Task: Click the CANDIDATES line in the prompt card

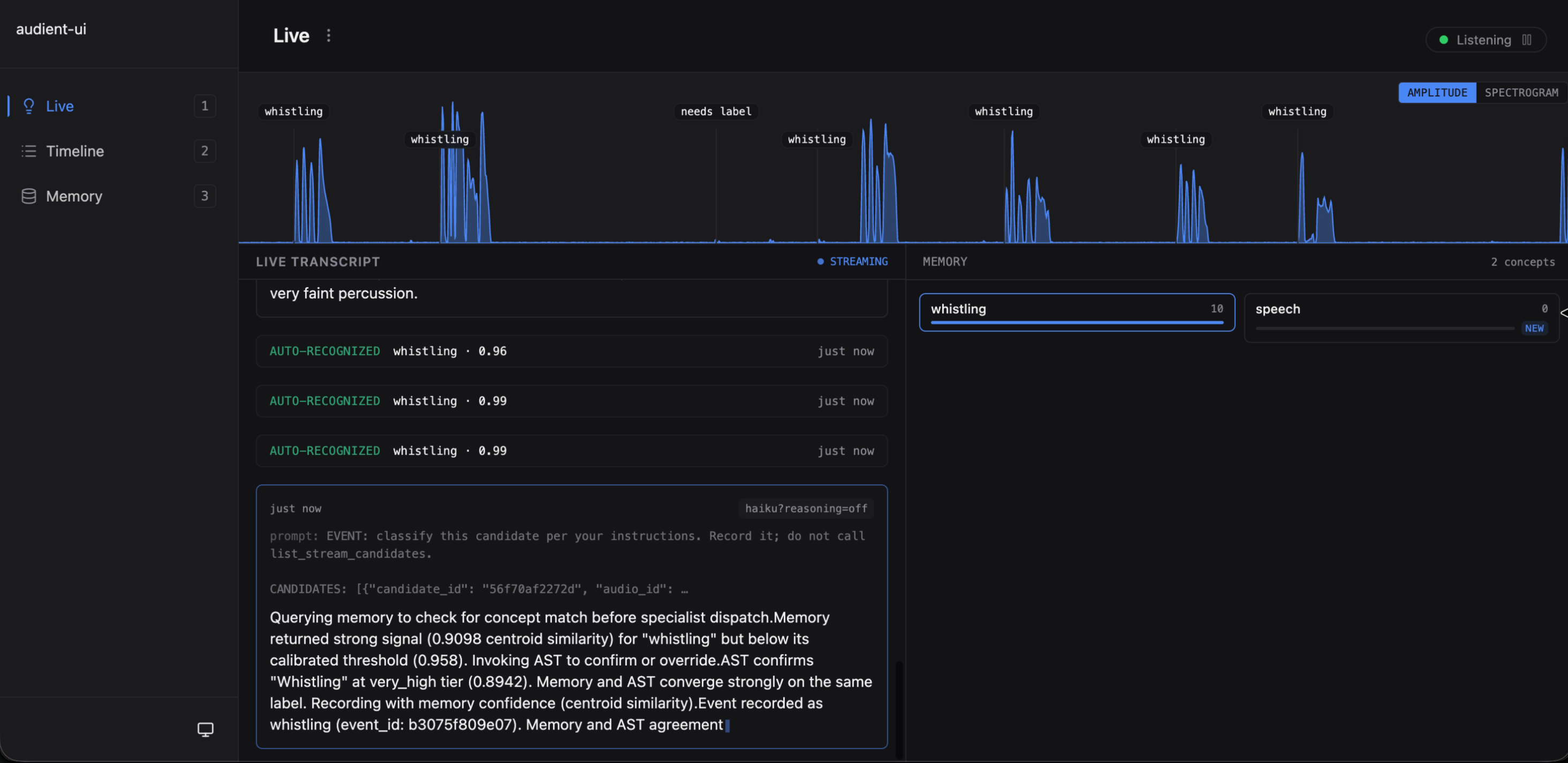Action: [x=479, y=589]
